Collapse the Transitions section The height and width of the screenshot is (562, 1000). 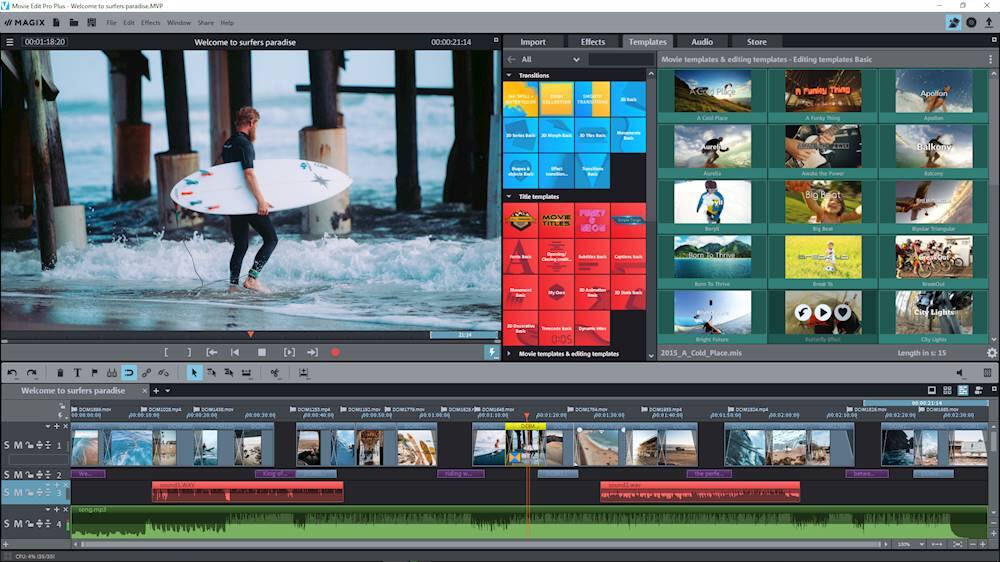click(x=509, y=75)
